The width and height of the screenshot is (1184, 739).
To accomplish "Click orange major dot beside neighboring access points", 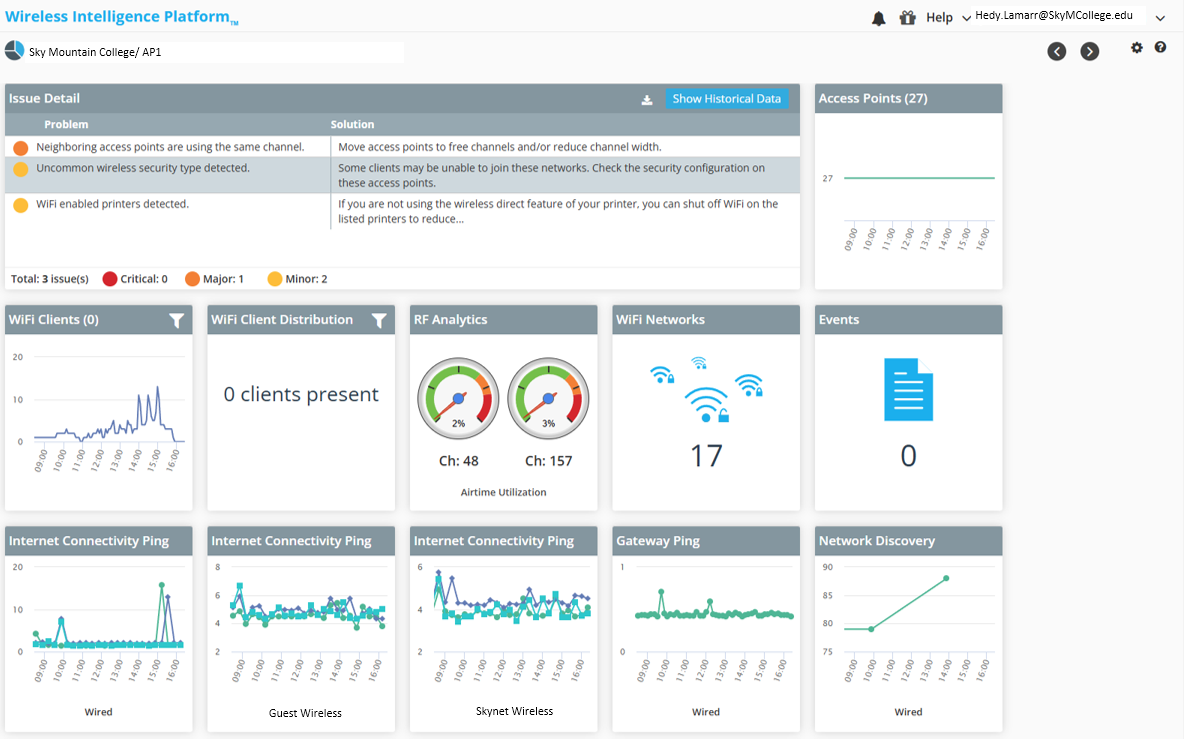I will [20, 148].
